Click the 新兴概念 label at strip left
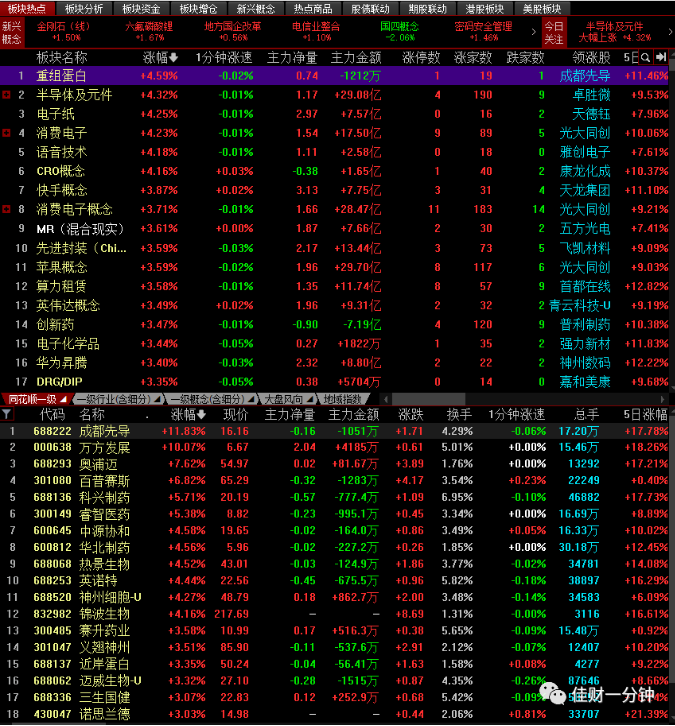 click(12, 32)
